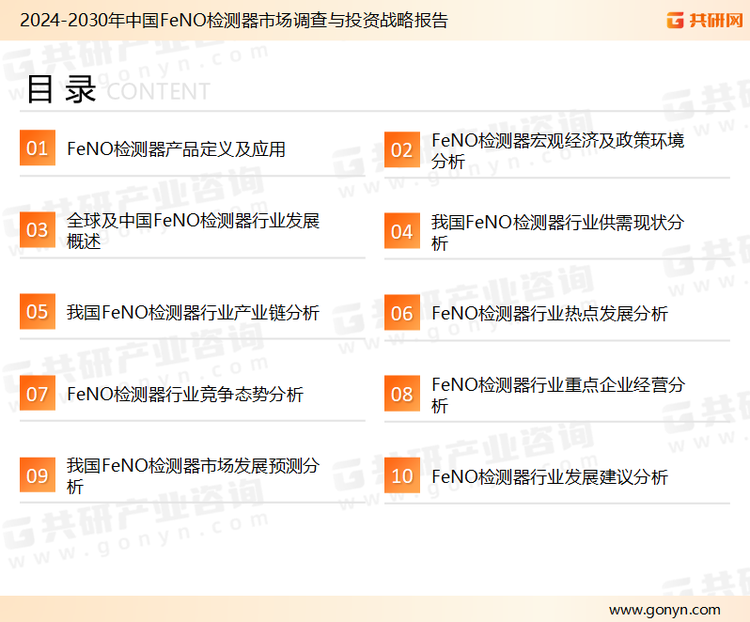Select the orange 10 number badge
Image resolution: width=750 pixels, height=622 pixels.
click(402, 476)
